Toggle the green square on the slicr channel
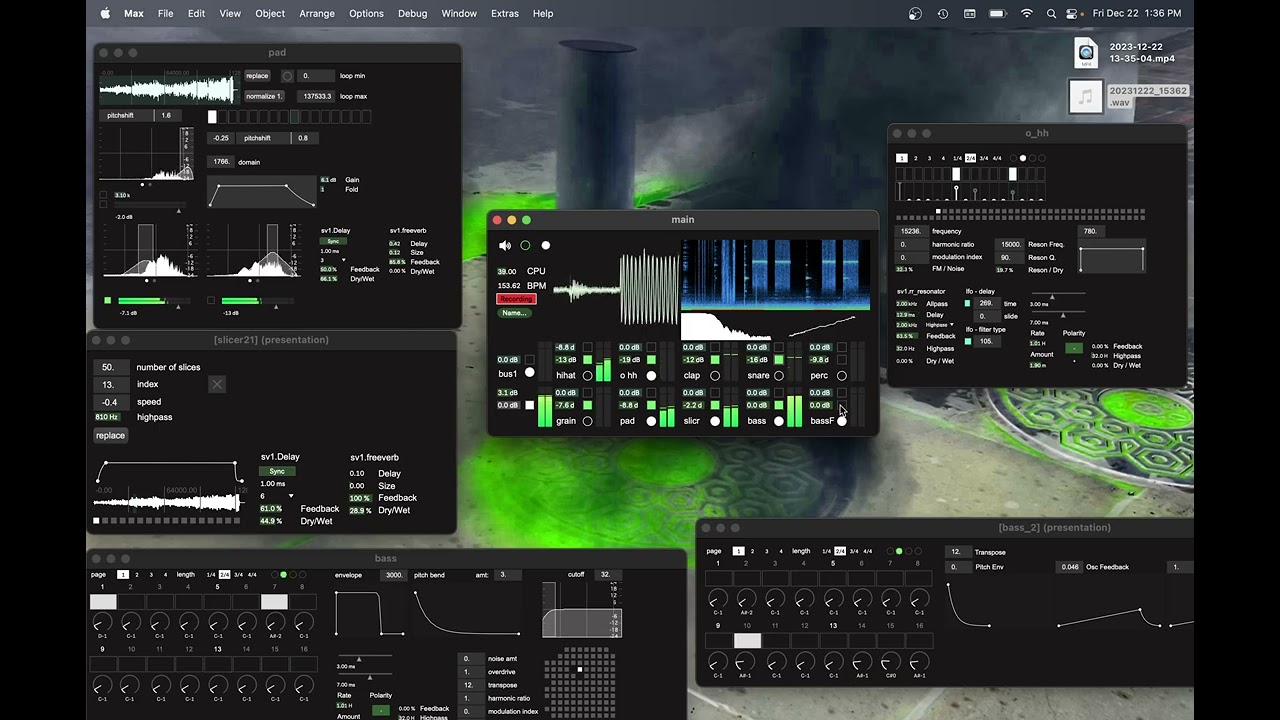Viewport: 1280px width, 720px height. (715, 406)
